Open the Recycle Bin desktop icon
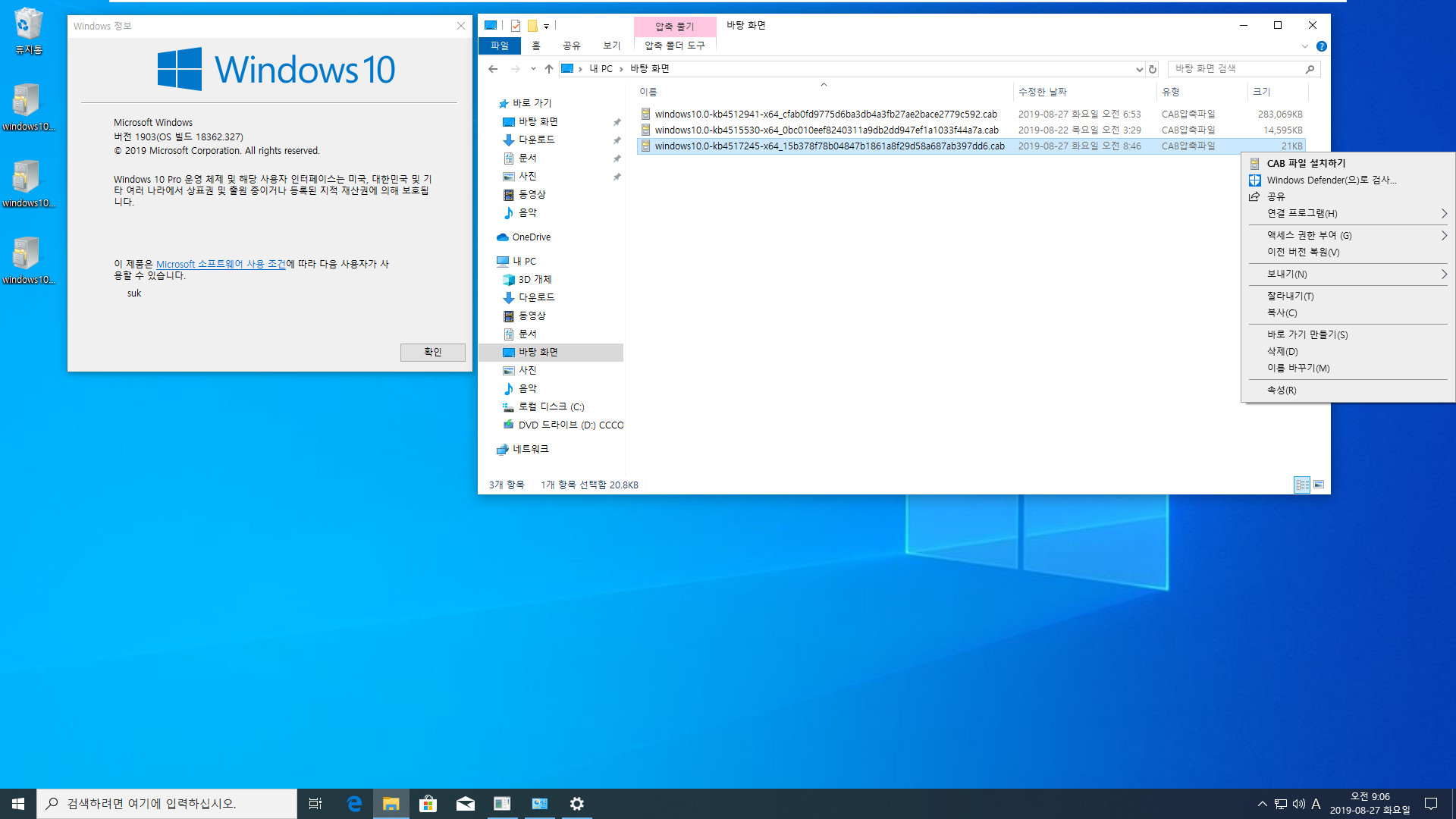 (28, 31)
